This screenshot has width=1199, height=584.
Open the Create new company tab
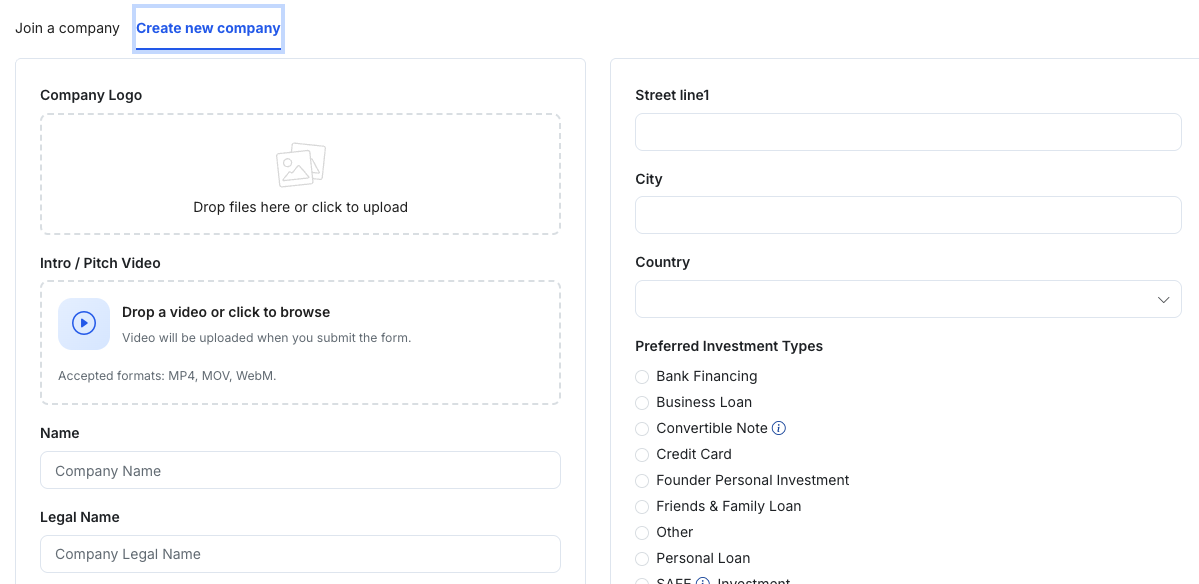click(208, 28)
